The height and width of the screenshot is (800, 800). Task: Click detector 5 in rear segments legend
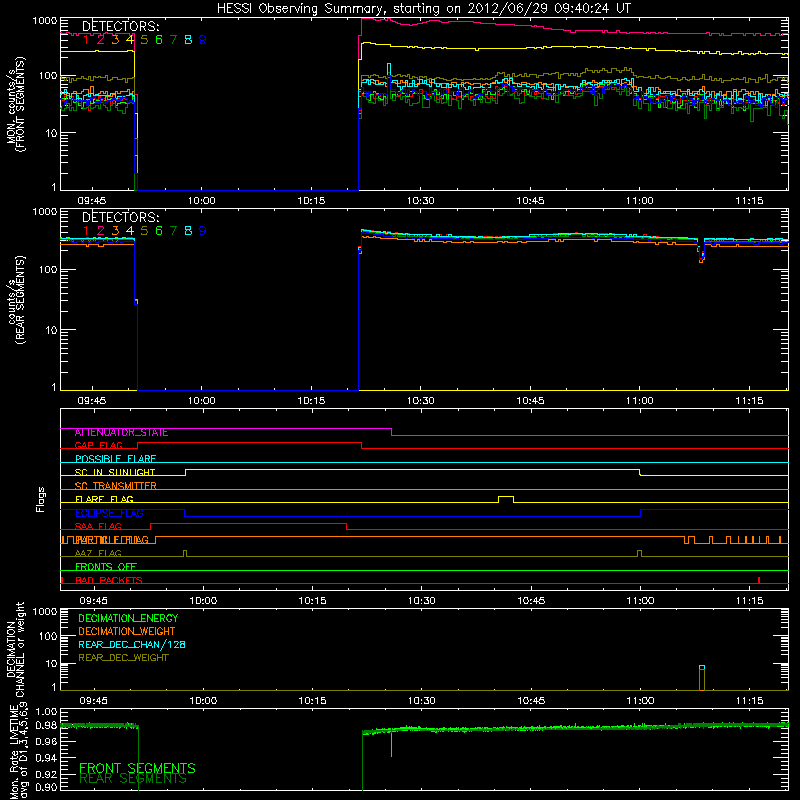[x=144, y=231]
